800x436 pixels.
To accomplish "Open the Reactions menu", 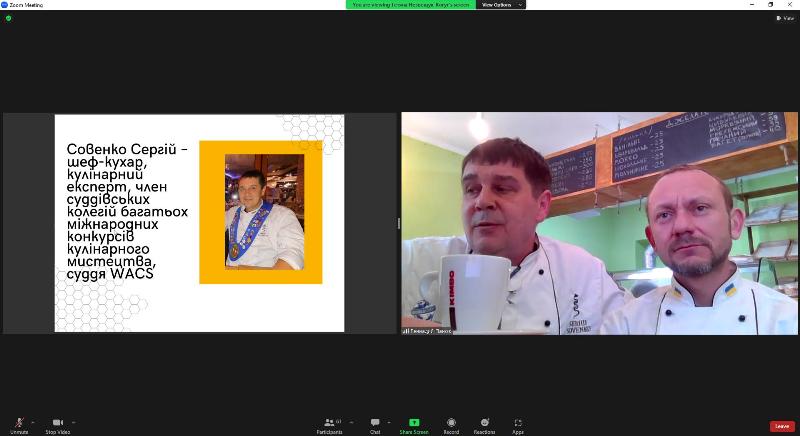I will point(484,425).
